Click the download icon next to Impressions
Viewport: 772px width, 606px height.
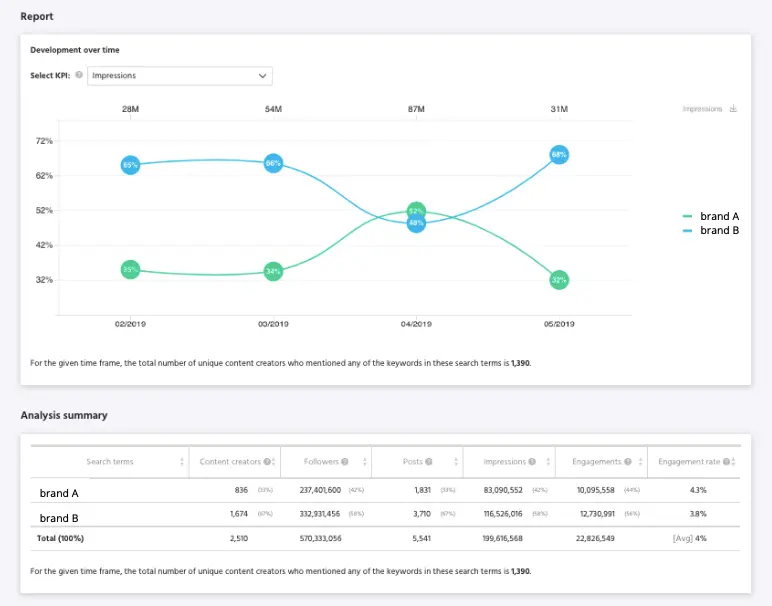tap(733, 109)
